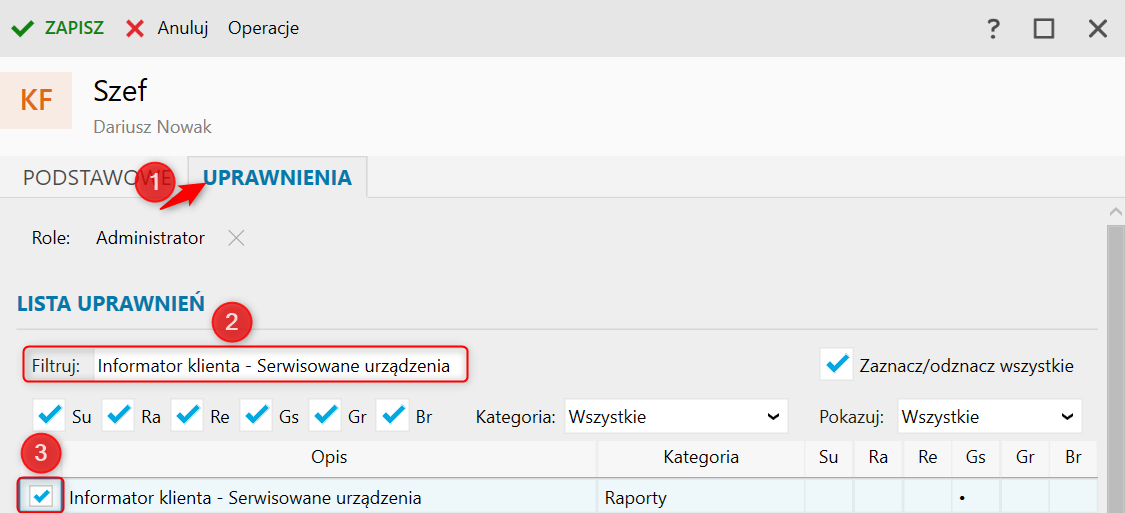The image size is (1125, 513).
Task: Uncheck the Informator klienta row checkbox
Action: pyautogui.click(x=42, y=496)
